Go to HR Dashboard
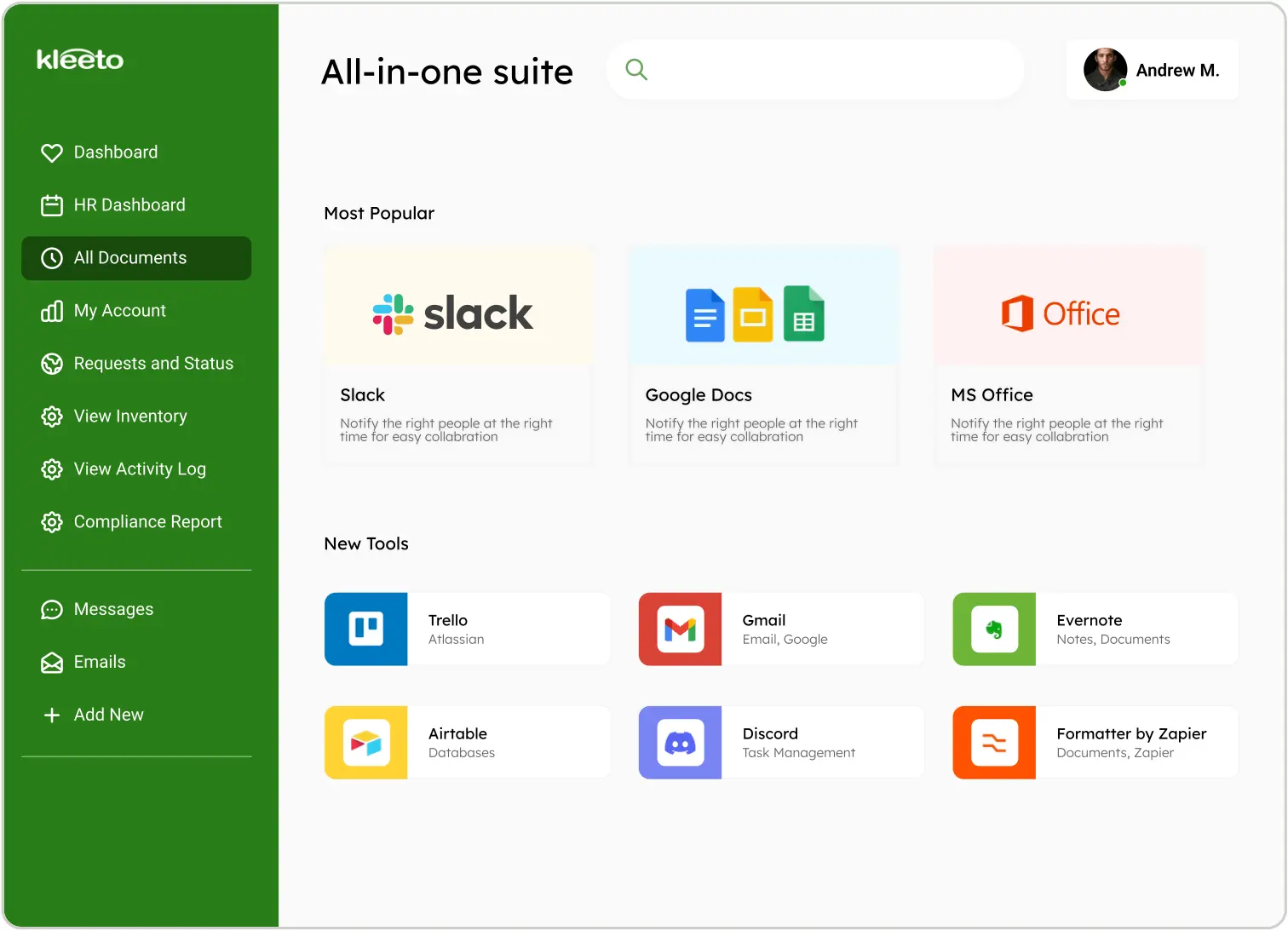The width and height of the screenshot is (1288, 931). (x=136, y=205)
